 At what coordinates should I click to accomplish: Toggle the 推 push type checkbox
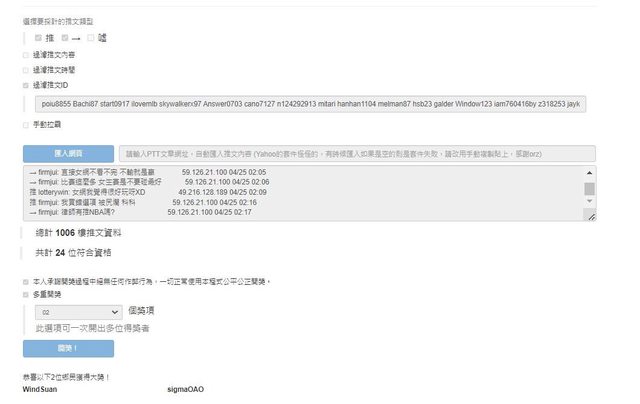coord(39,38)
